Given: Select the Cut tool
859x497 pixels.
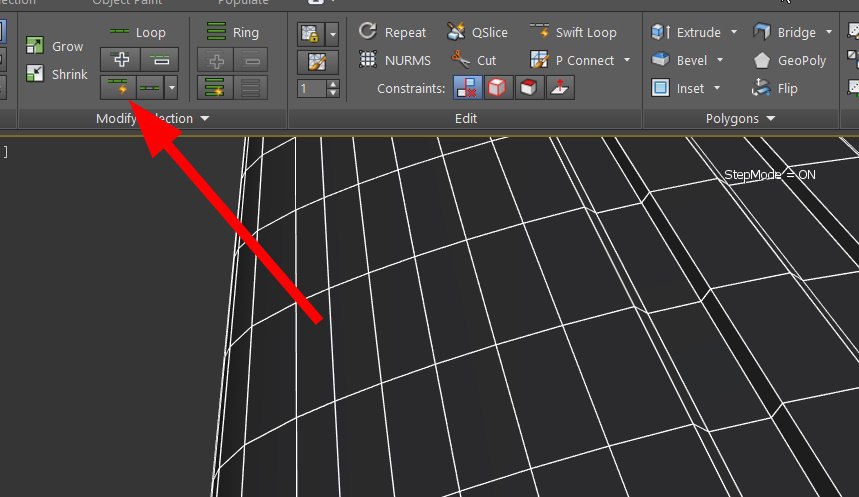Looking at the screenshot, I should click(x=474, y=60).
